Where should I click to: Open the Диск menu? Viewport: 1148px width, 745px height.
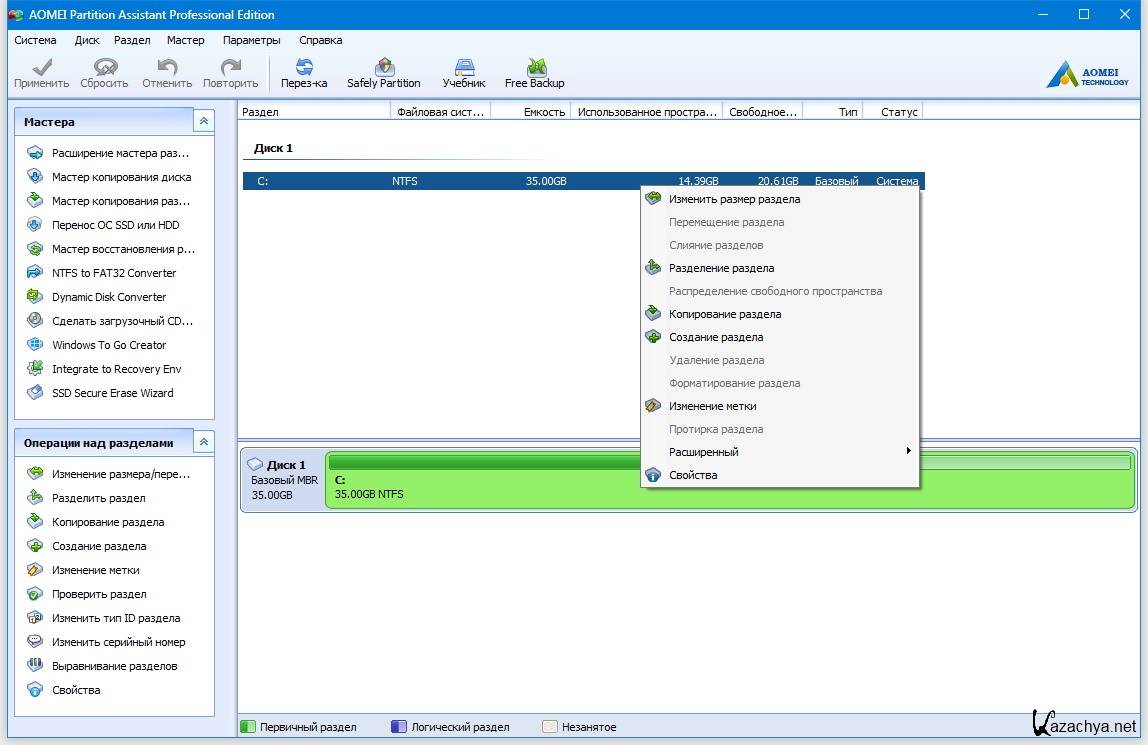(87, 40)
